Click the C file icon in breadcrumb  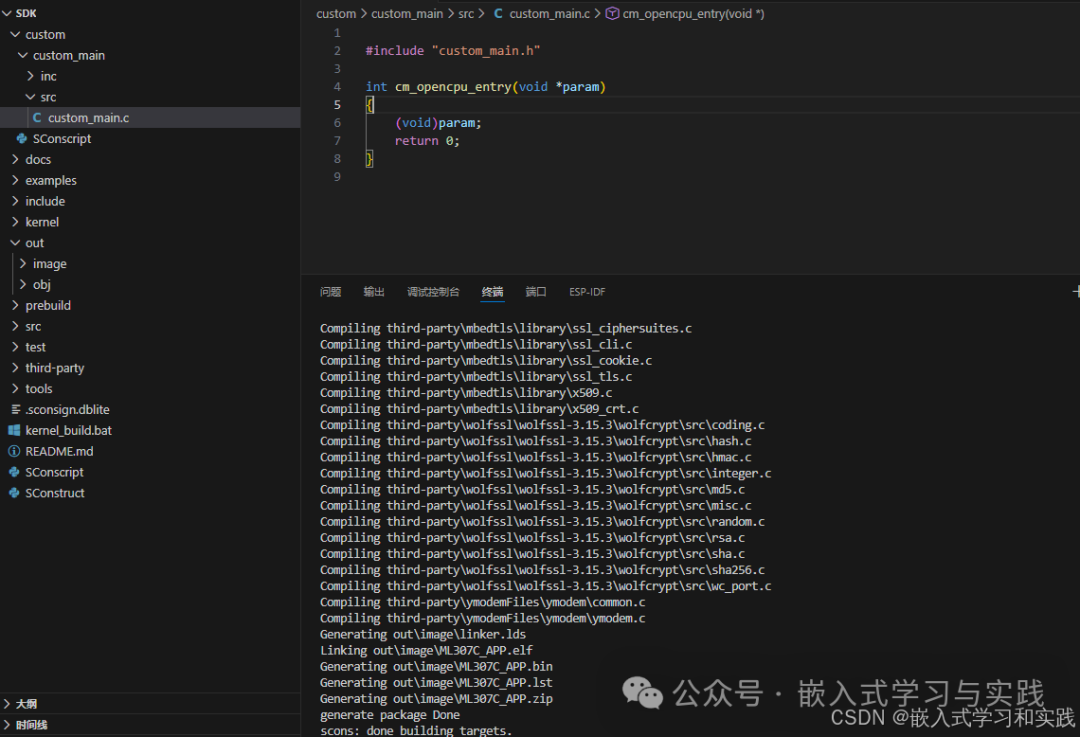coord(498,14)
